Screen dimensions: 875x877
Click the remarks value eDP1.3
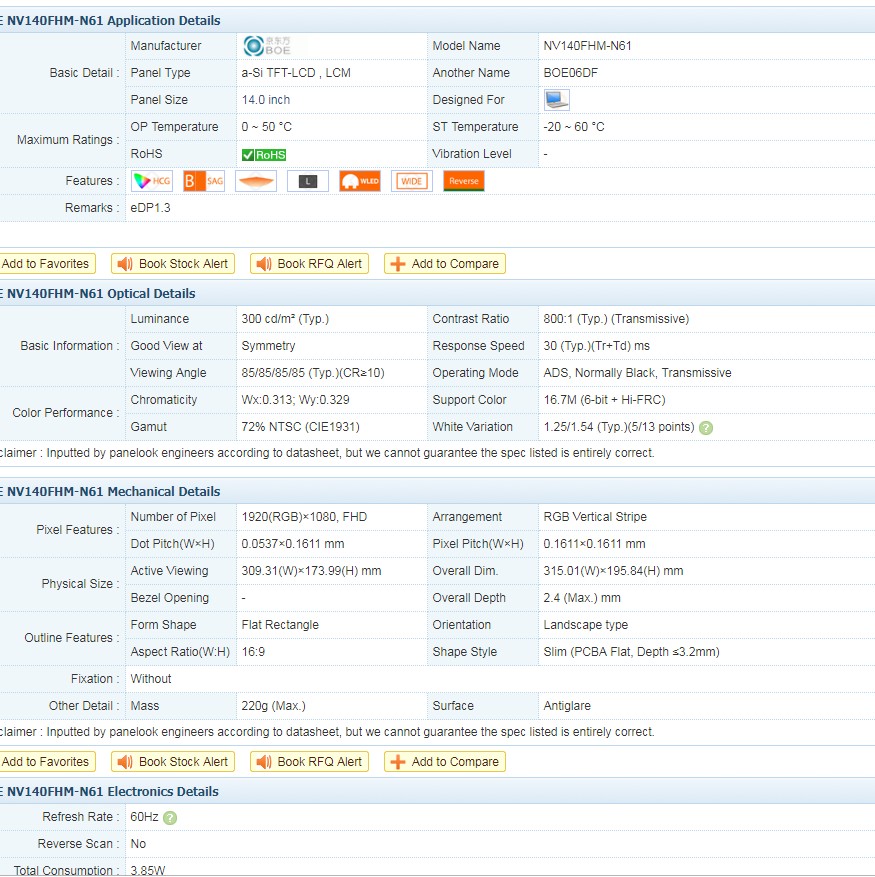tap(150, 208)
